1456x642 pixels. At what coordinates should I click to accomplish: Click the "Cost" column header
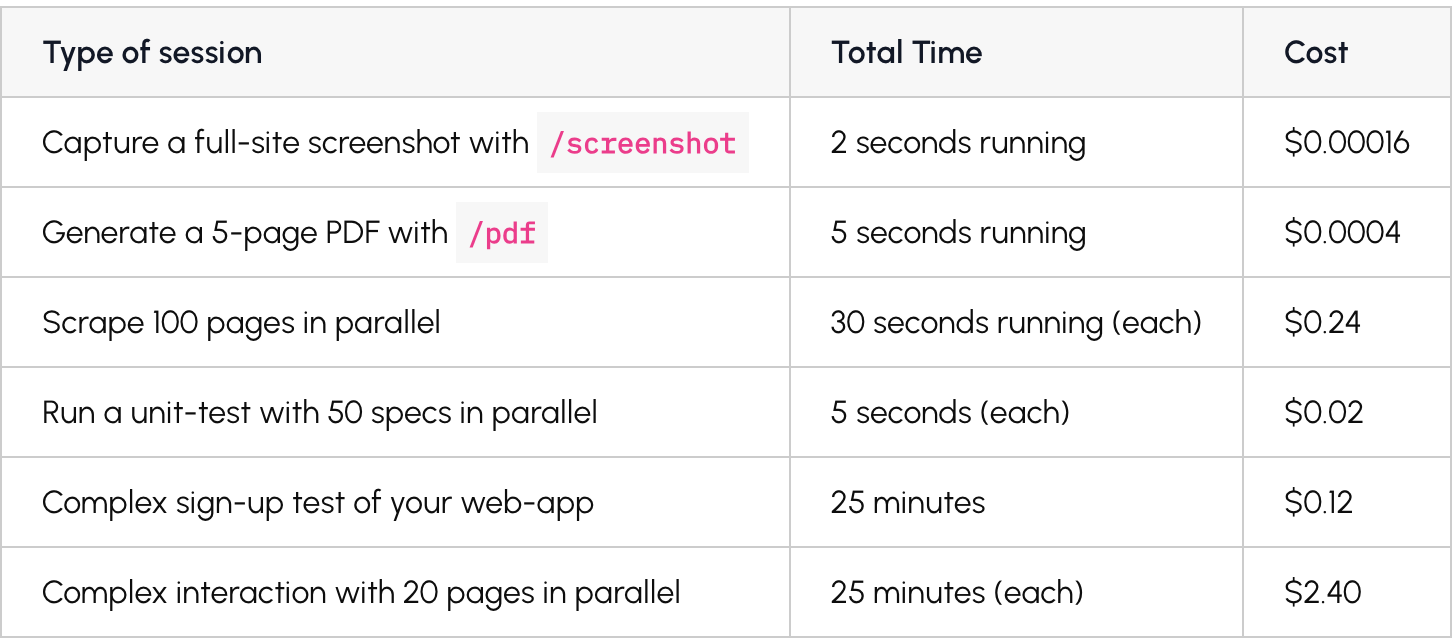click(1316, 53)
